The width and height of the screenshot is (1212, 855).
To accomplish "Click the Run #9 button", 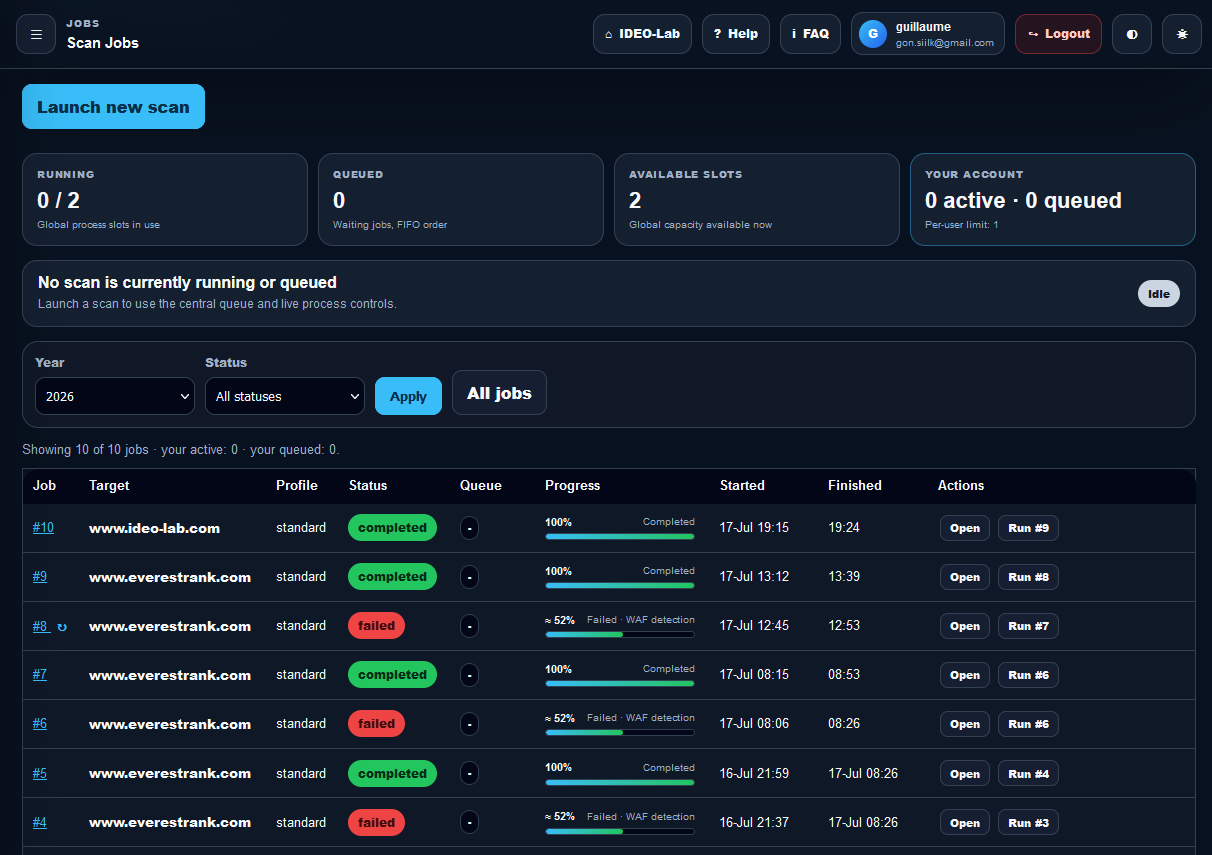I will coord(1028,528).
